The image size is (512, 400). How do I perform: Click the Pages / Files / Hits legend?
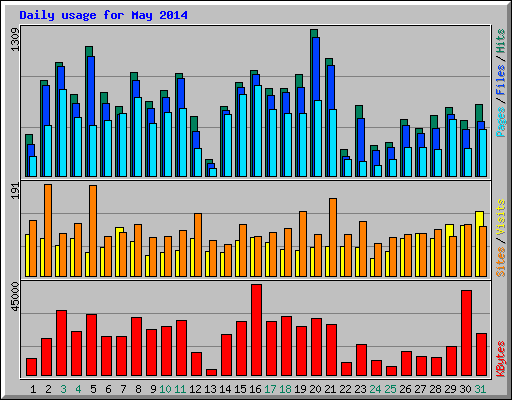pyautogui.click(x=501, y=83)
